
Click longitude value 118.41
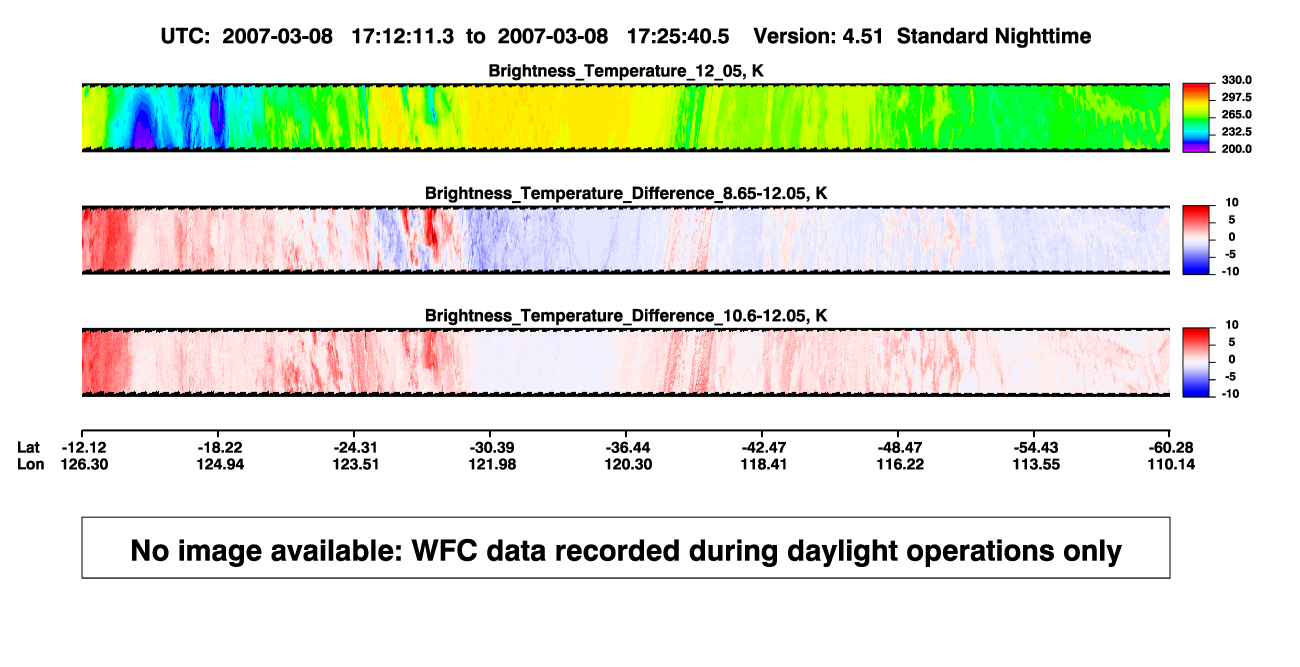pos(765,464)
